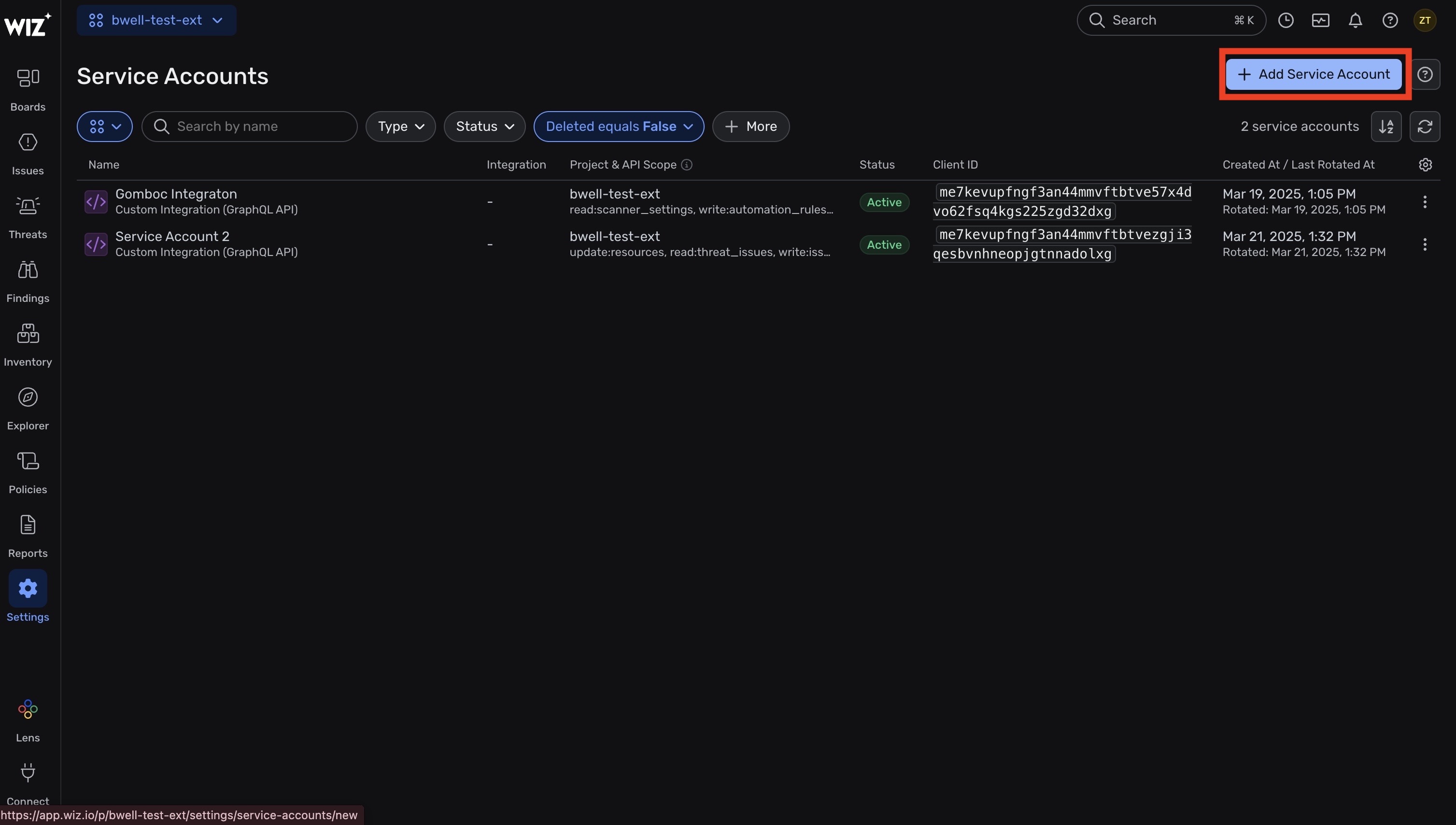This screenshot has width=1456, height=825.
Task: Sort the service accounts list
Action: [1386, 127]
